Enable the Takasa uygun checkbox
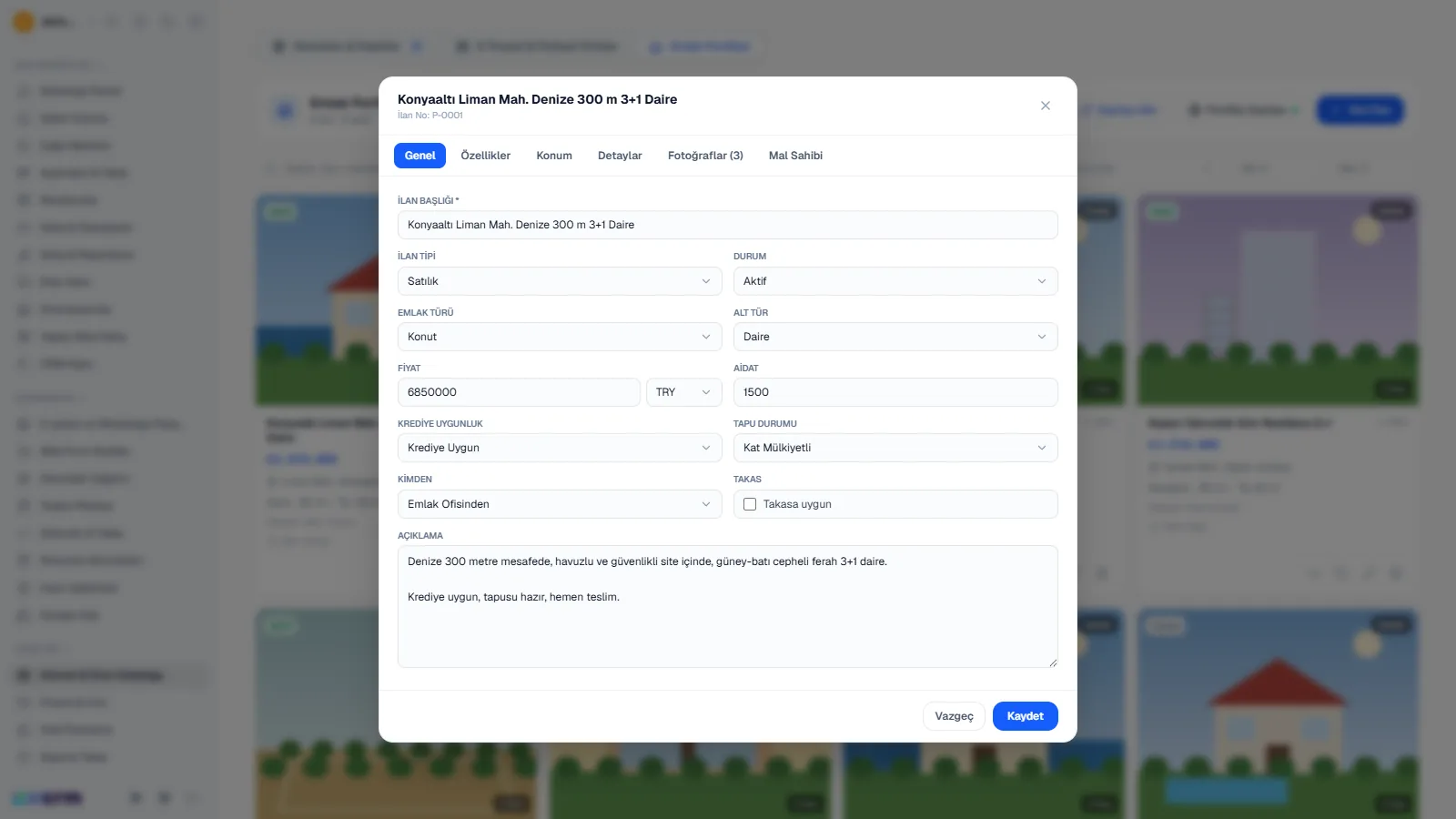Image resolution: width=1456 pixels, height=819 pixels. click(750, 504)
